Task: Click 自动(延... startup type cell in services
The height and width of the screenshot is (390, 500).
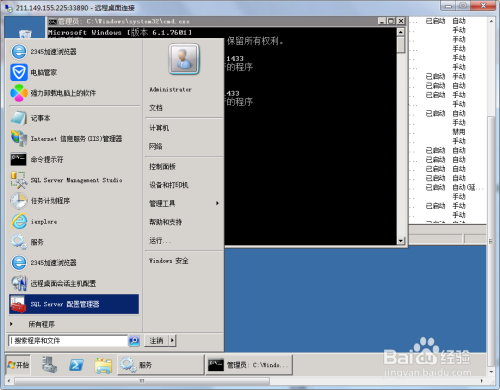Action: pyautogui.click(x=467, y=187)
